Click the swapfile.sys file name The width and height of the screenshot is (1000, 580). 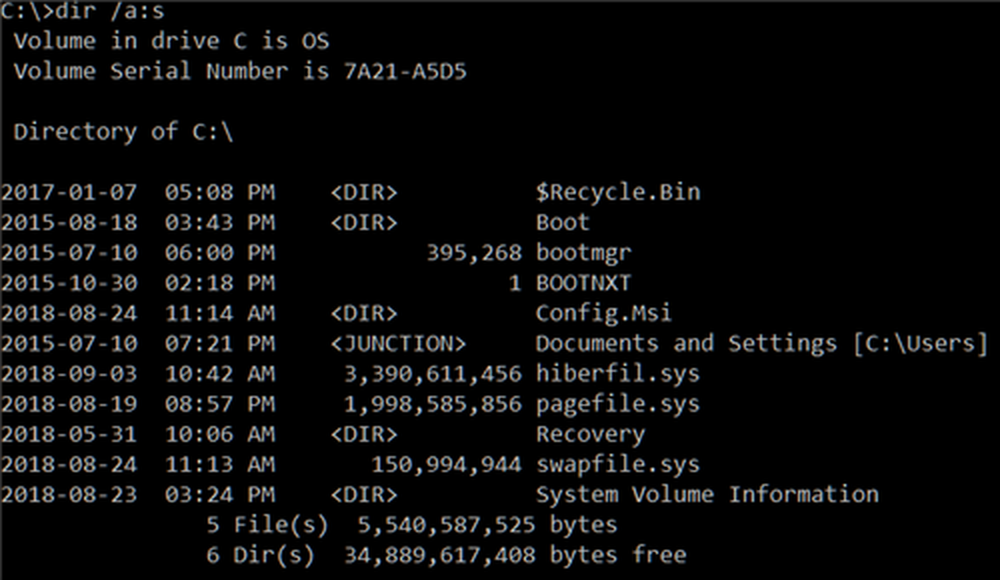(617, 465)
